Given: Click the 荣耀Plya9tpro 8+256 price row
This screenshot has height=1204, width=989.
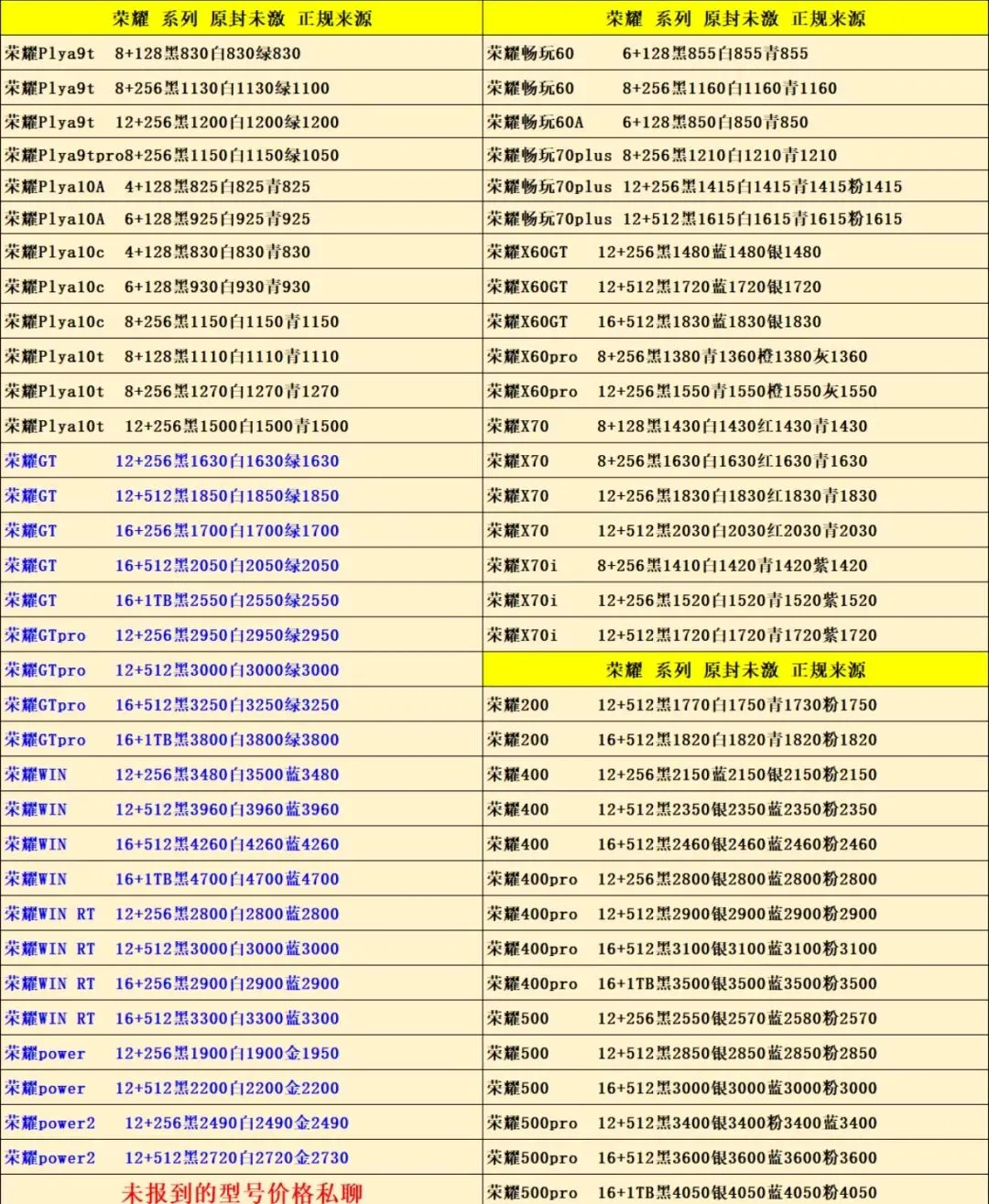Looking at the screenshot, I should point(242,155).
